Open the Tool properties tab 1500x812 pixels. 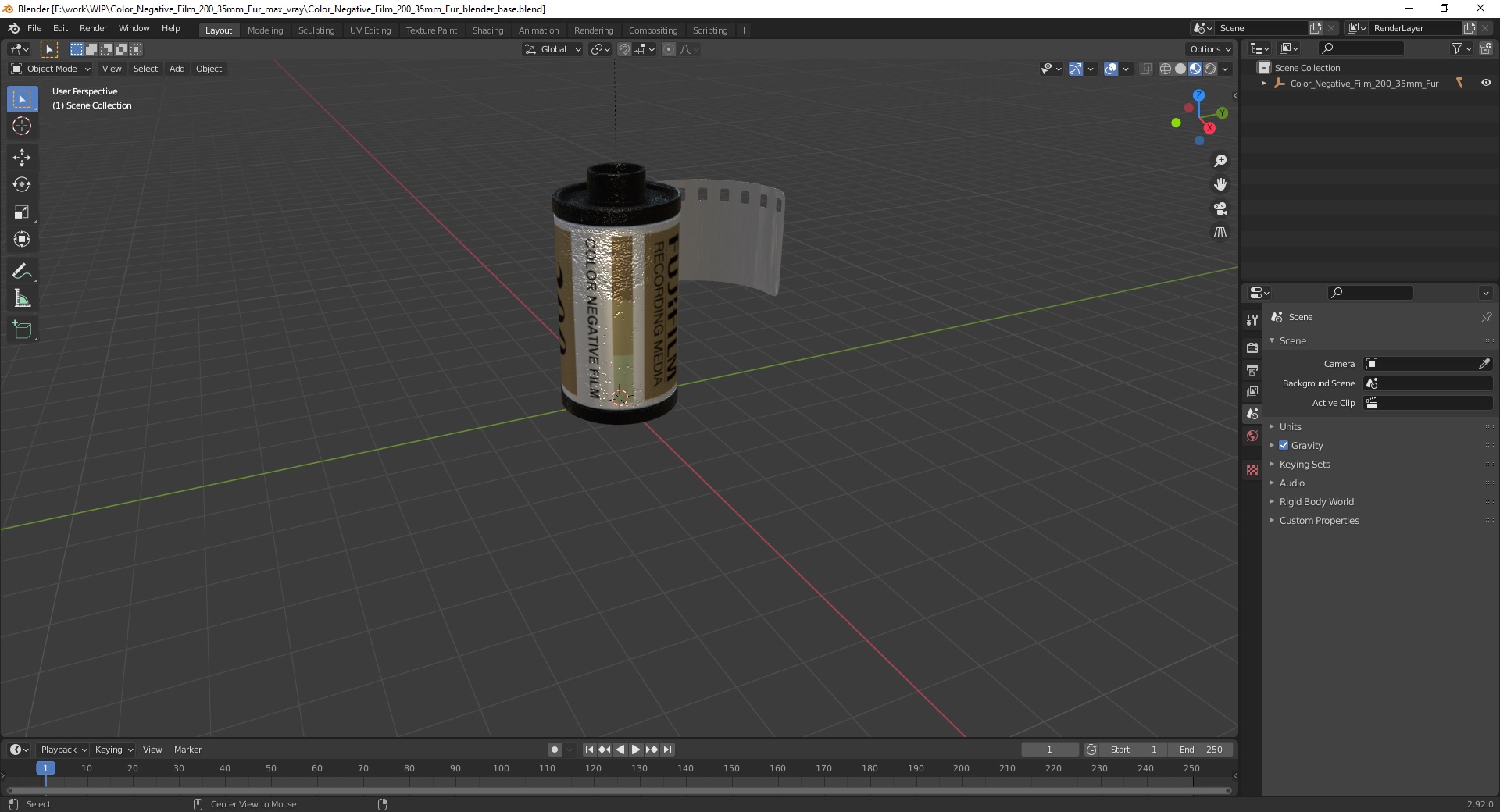coord(1252,320)
